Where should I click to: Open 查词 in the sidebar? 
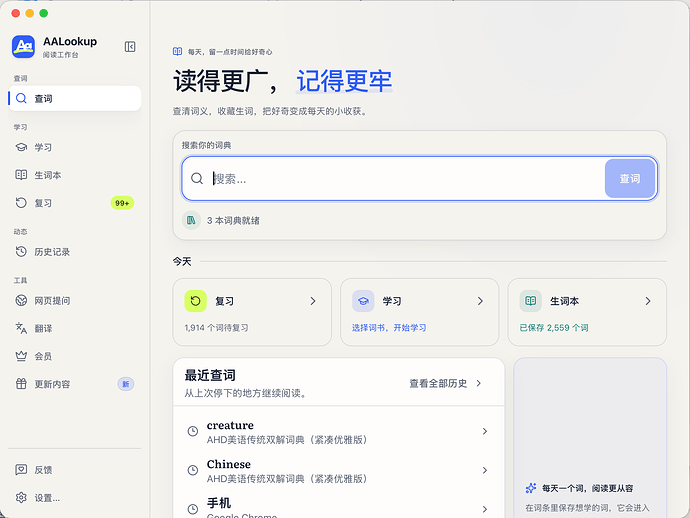click(x=74, y=98)
